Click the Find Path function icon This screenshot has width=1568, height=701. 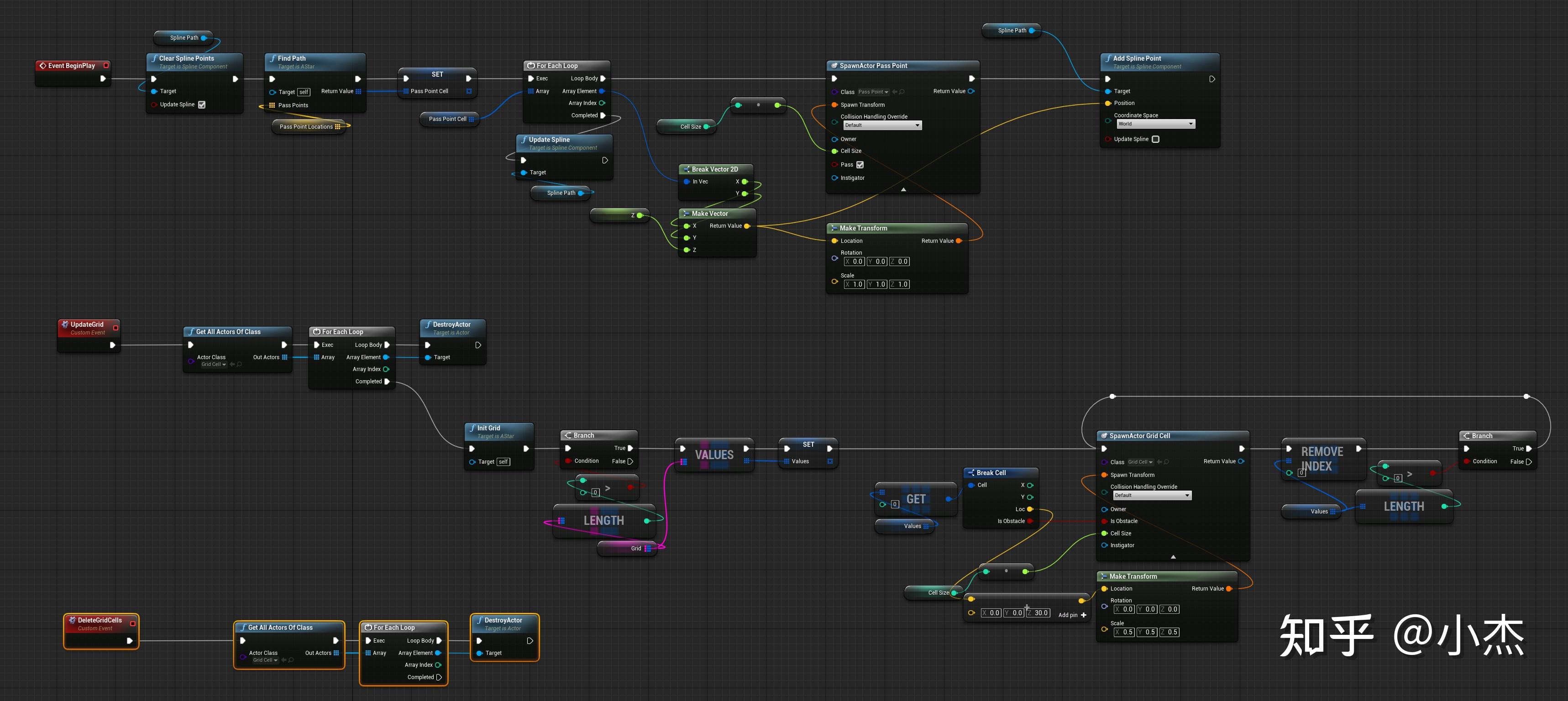point(273,58)
